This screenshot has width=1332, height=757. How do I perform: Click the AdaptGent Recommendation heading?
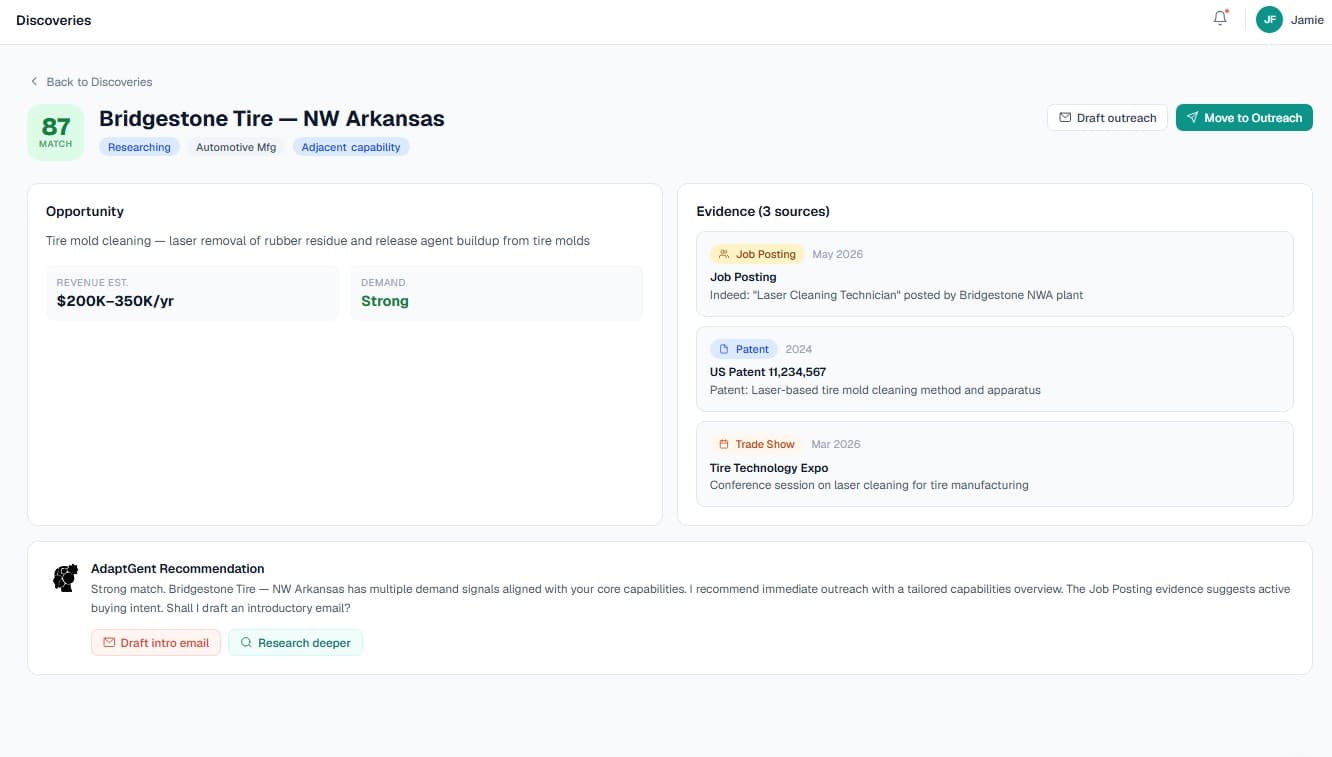[178, 568]
